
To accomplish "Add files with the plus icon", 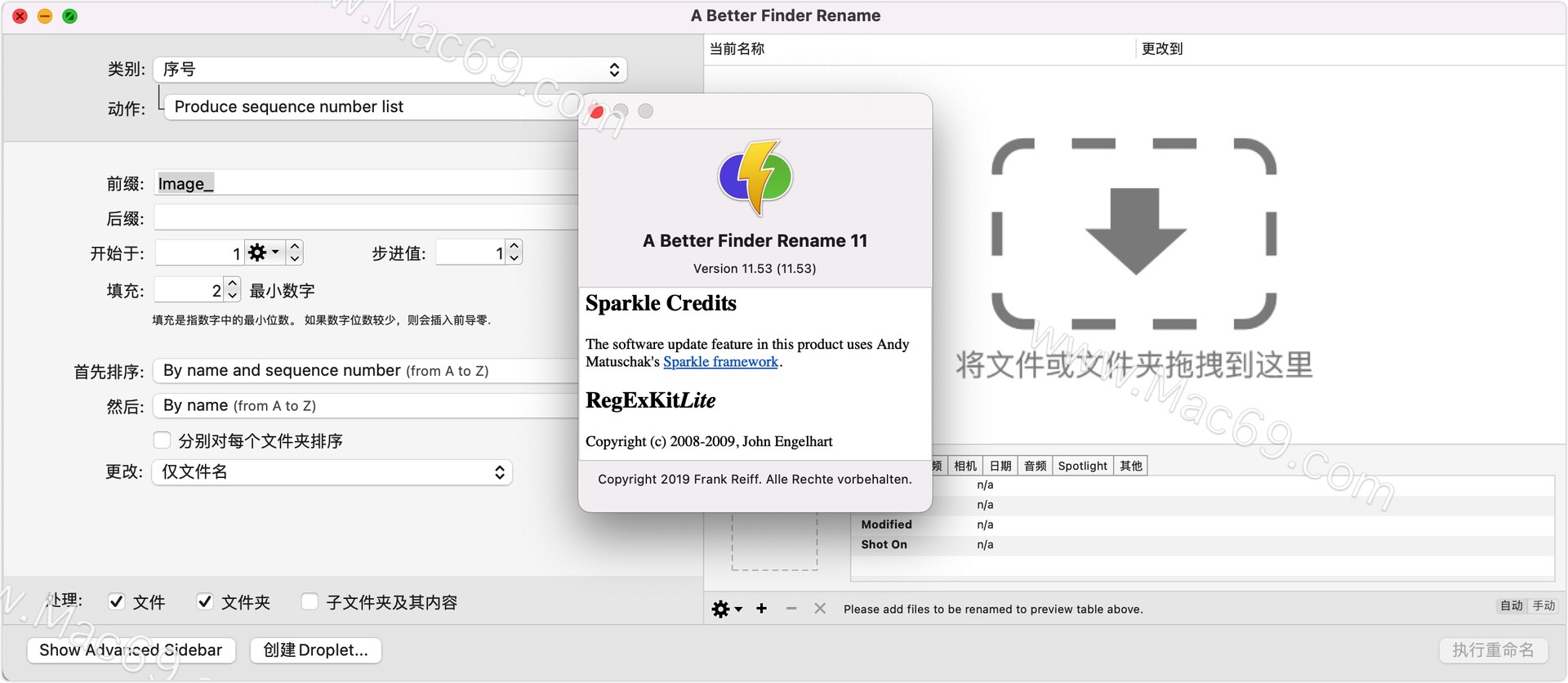I will tap(761, 609).
